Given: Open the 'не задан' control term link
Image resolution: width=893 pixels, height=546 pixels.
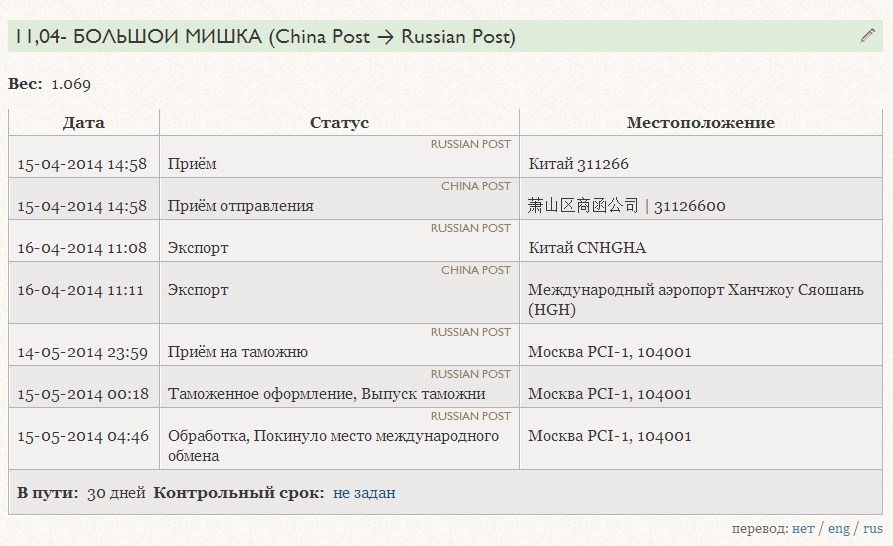Looking at the screenshot, I should click(x=364, y=493).
